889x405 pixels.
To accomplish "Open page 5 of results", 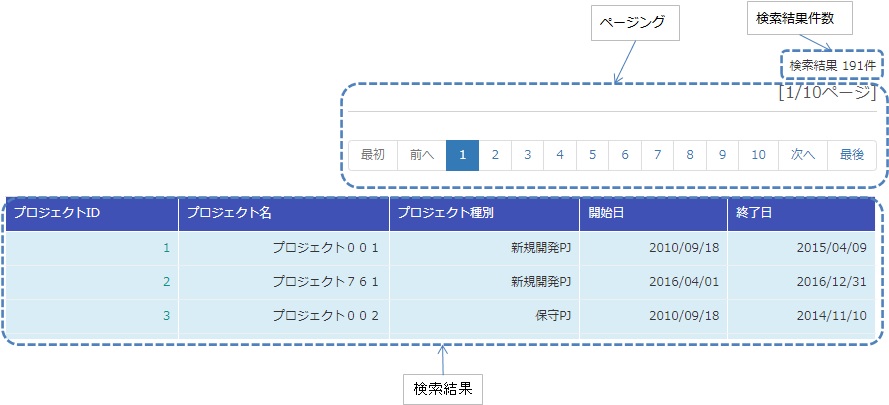I will click(x=592, y=155).
